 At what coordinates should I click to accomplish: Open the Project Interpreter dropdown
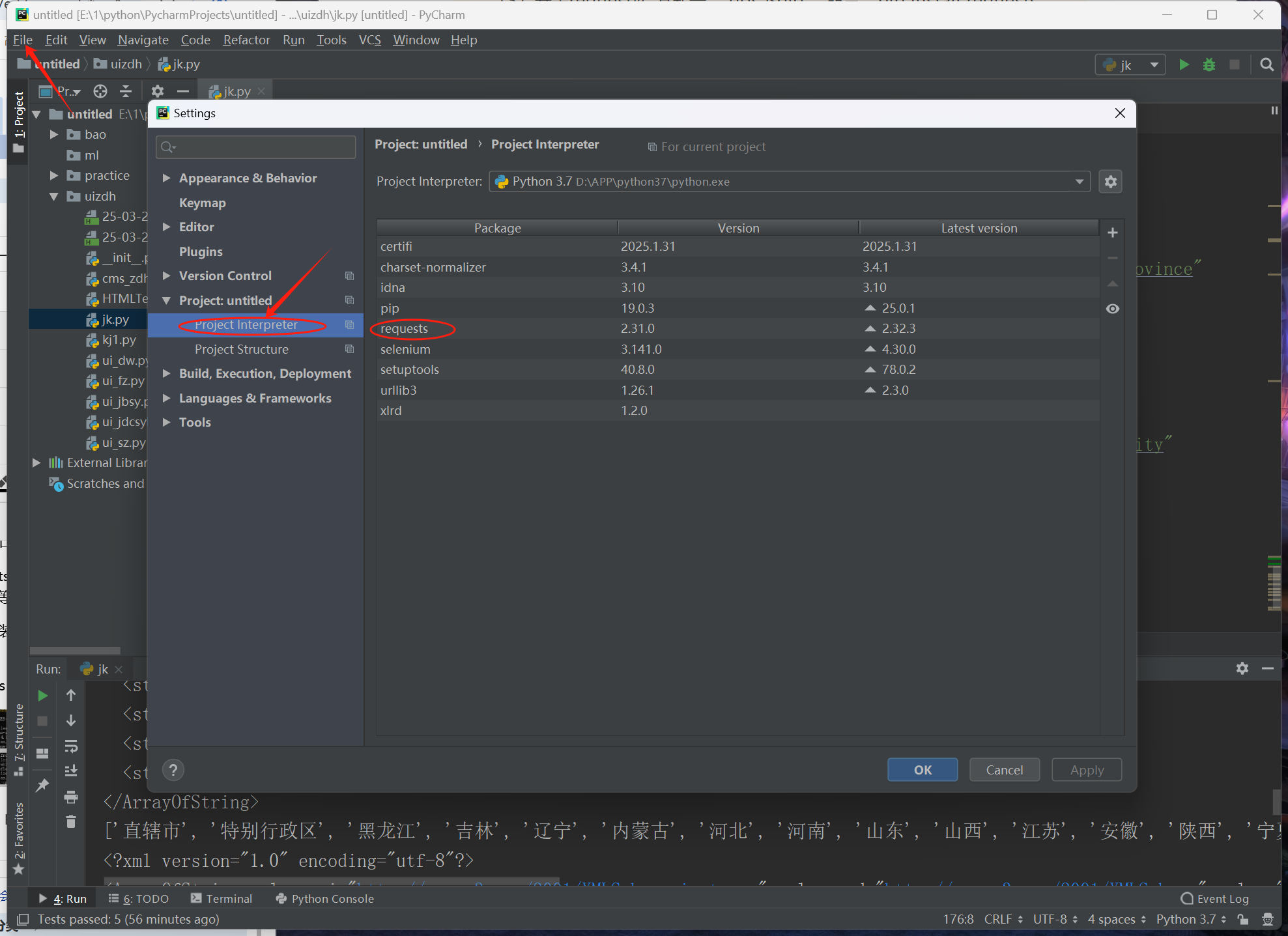click(x=1079, y=182)
